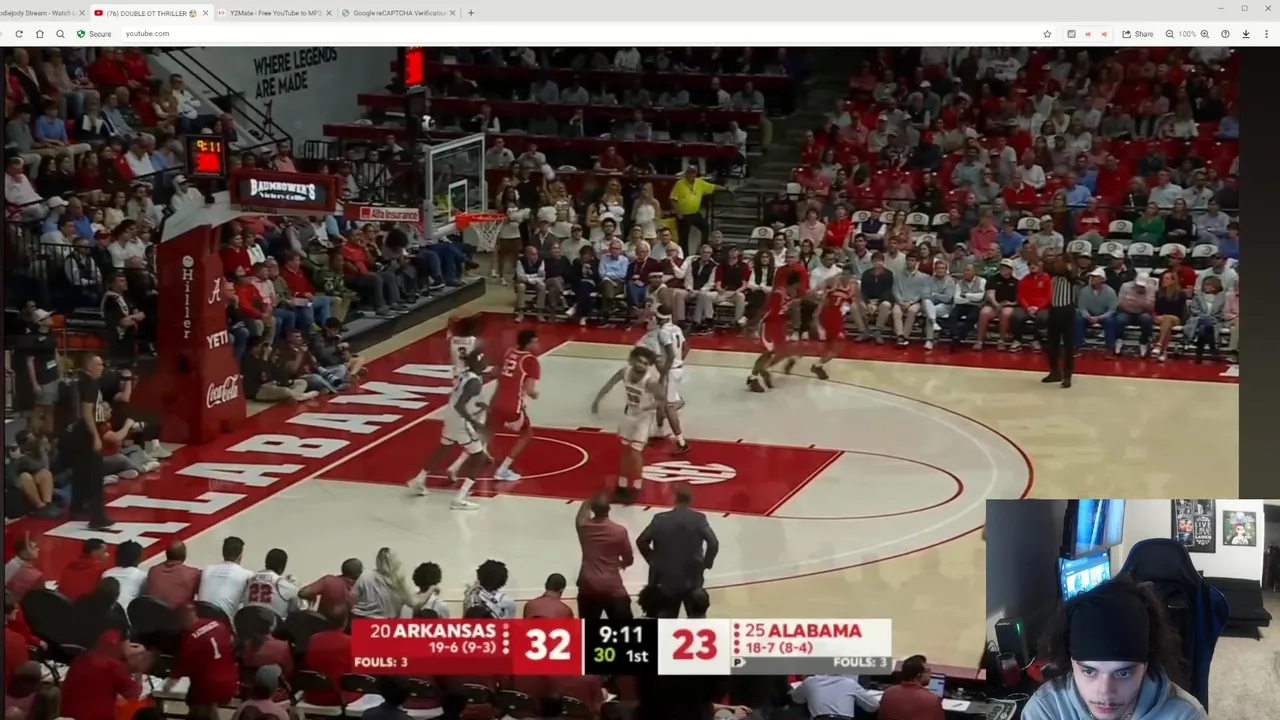The width and height of the screenshot is (1280, 720).
Task: Select the DOUBLE OT THRILLER YouTube tab
Action: (150, 13)
